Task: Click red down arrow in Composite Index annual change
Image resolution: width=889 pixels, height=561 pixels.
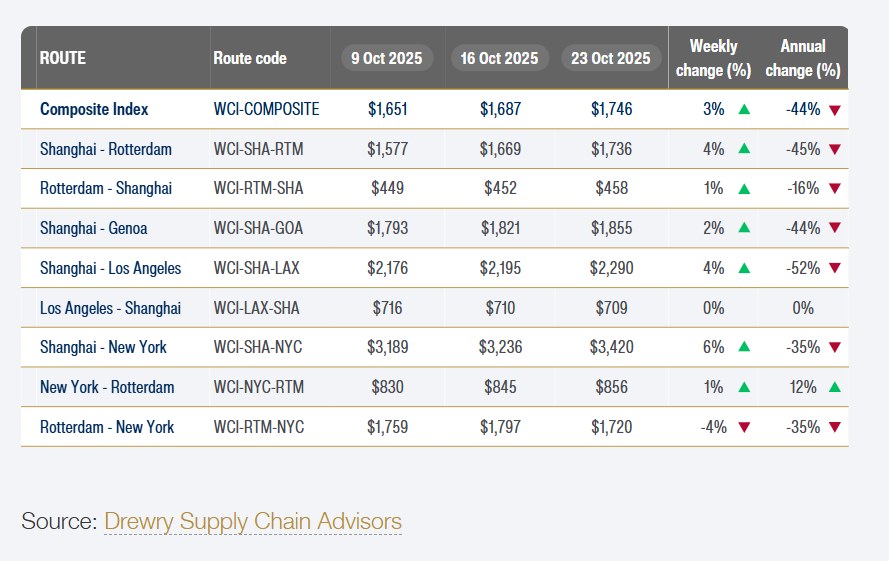Action: click(835, 109)
